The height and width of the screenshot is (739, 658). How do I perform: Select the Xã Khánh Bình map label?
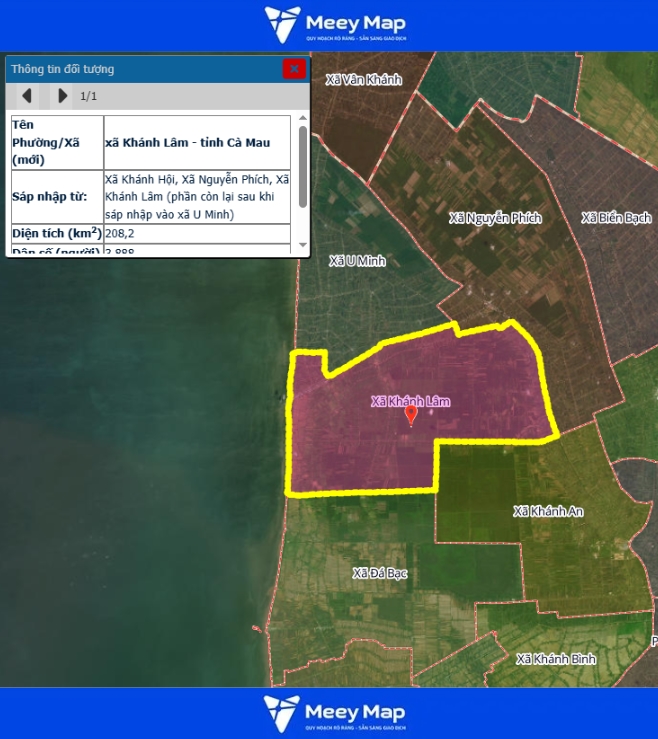556,659
